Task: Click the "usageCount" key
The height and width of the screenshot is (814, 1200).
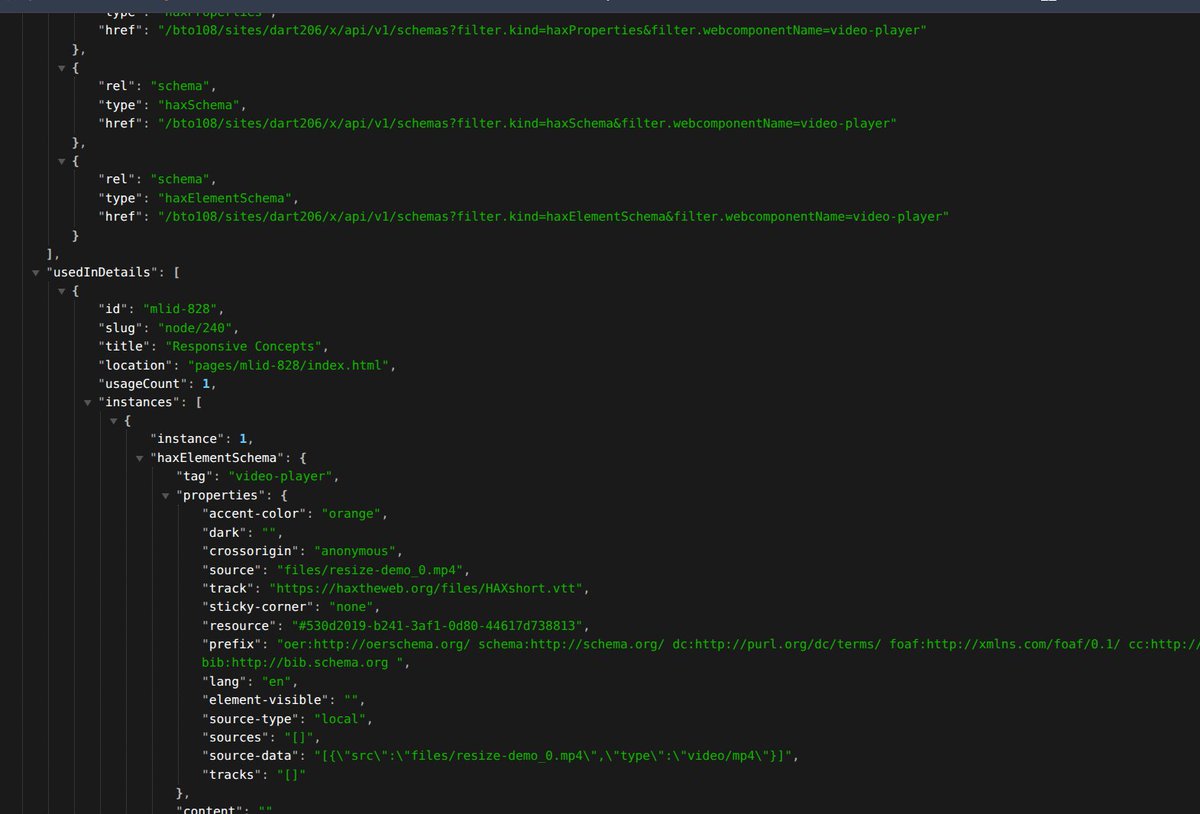Action: click(141, 383)
